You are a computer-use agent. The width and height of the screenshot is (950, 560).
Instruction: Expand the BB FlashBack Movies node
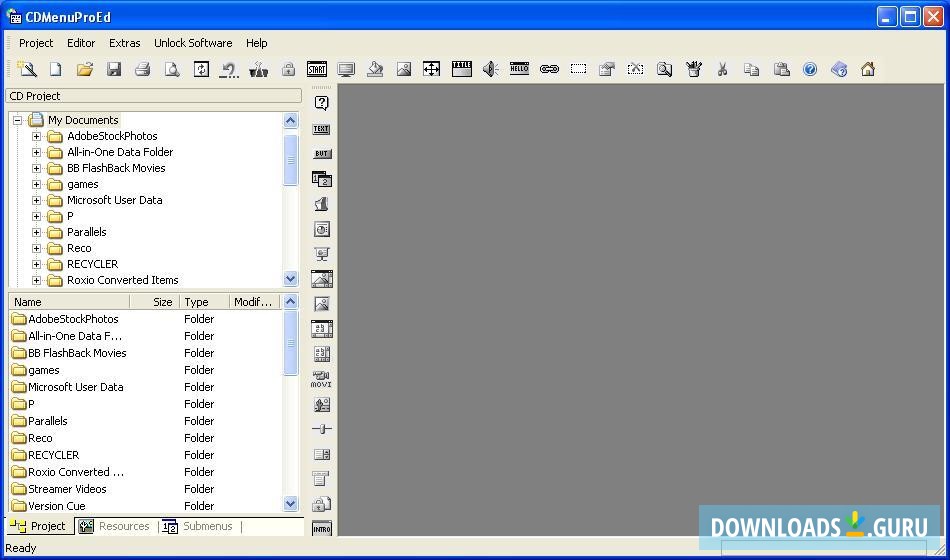(36, 168)
